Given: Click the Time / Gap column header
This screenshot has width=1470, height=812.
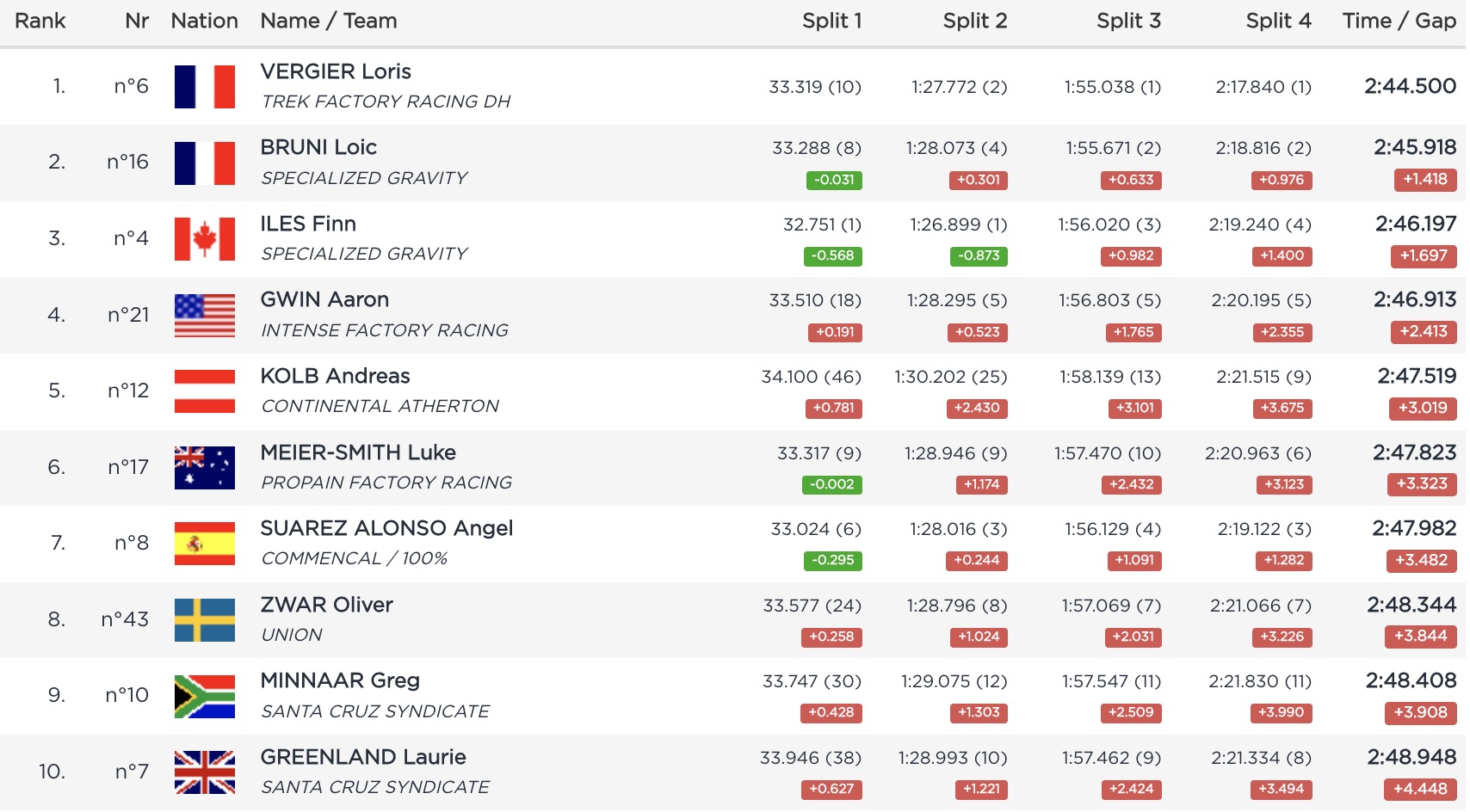Looking at the screenshot, I should tap(1399, 22).
